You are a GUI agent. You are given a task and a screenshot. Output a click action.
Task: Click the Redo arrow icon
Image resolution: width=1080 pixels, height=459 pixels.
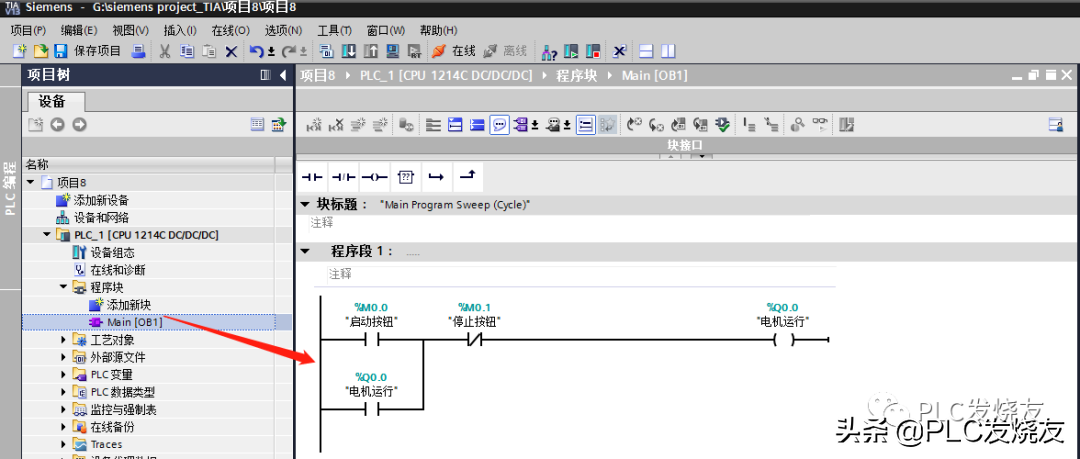pyautogui.click(x=289, y=51)
